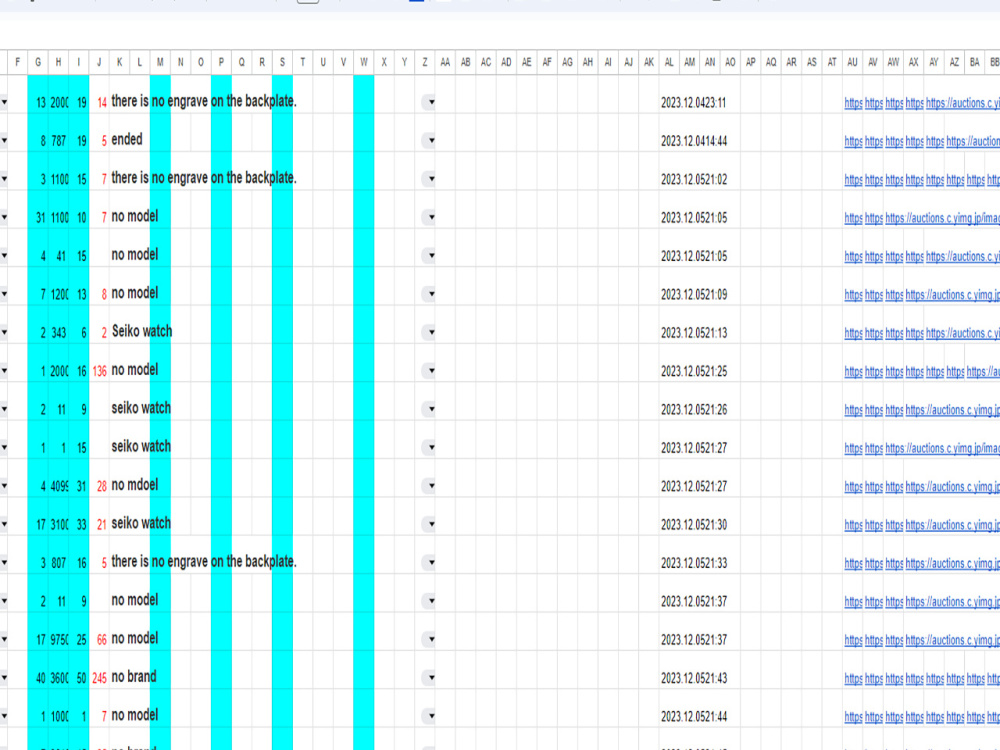1000x750 pixels.
Task: Expand the dropdown in the 2023.12.0521:44 row
Action: point(429,716)
